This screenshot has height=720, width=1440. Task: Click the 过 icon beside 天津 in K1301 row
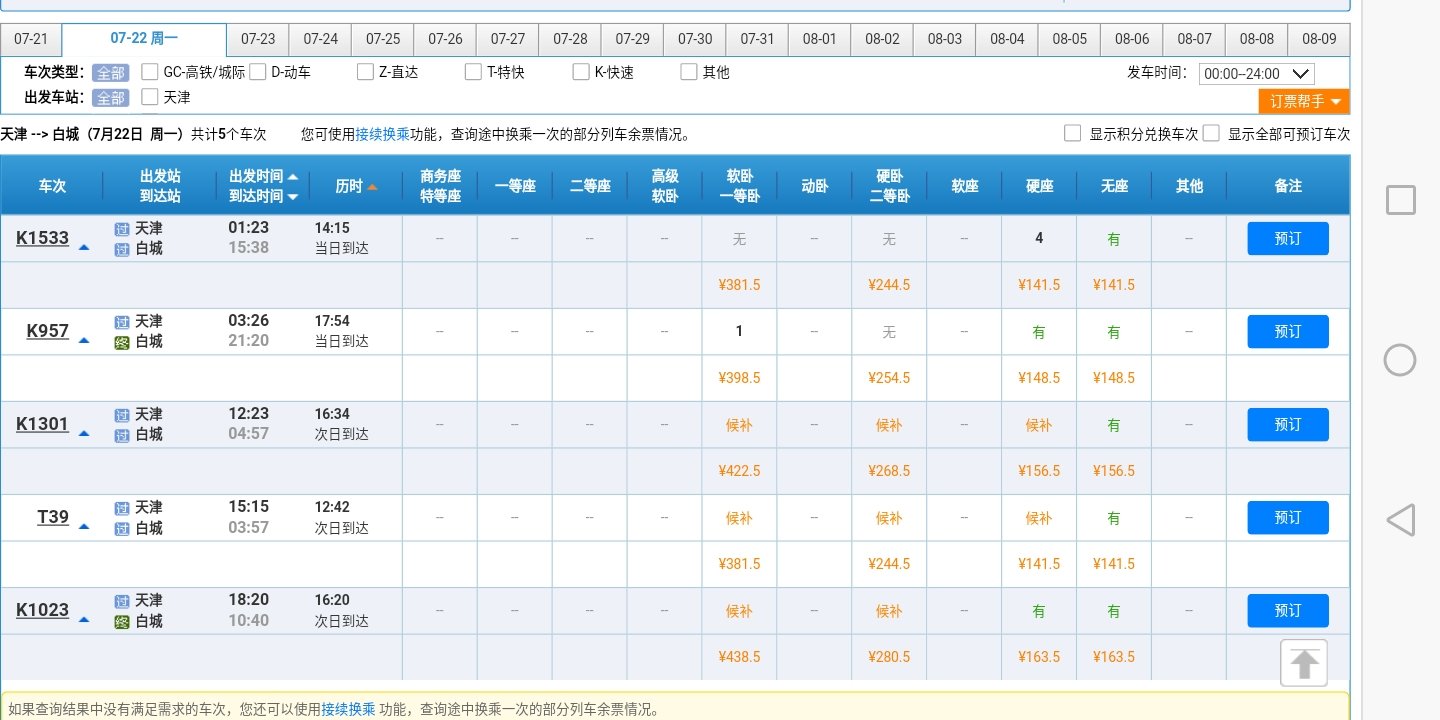pyautogui.click(x=122, y=414)
